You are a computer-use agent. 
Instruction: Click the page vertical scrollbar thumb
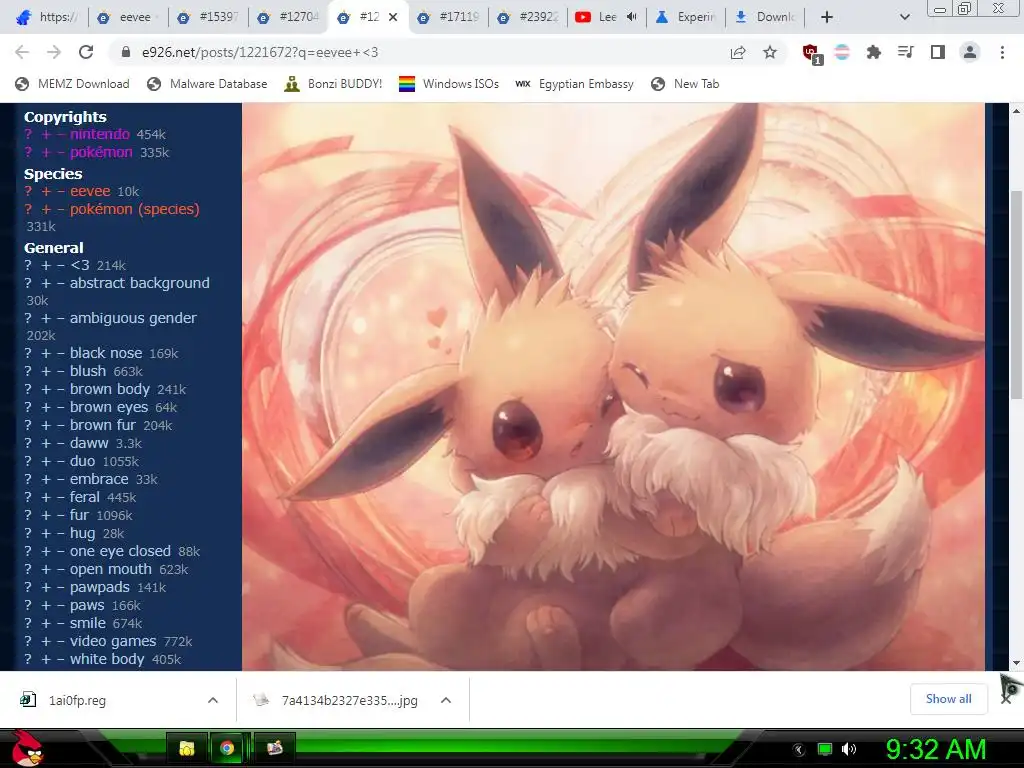tap(1016, 294)
